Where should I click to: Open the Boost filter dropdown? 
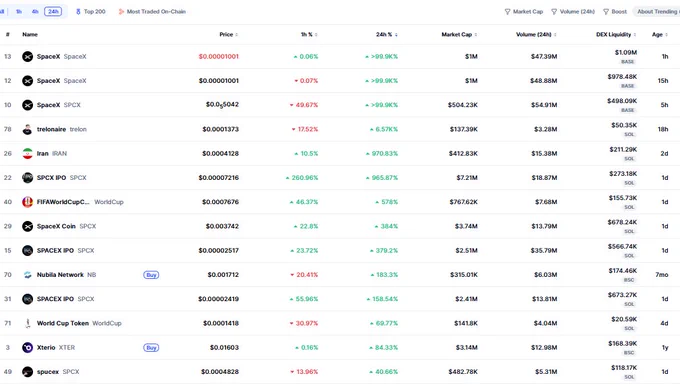click(x=615, y=12)
